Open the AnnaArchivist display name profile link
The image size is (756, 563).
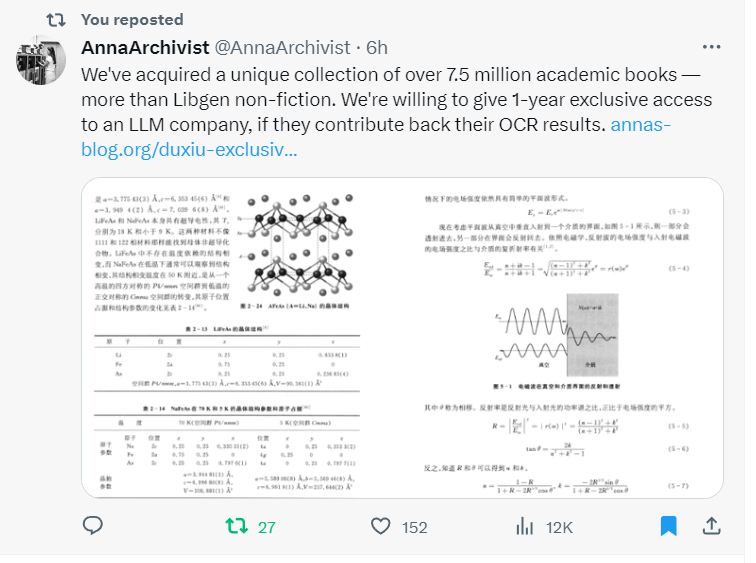(143, 48)
